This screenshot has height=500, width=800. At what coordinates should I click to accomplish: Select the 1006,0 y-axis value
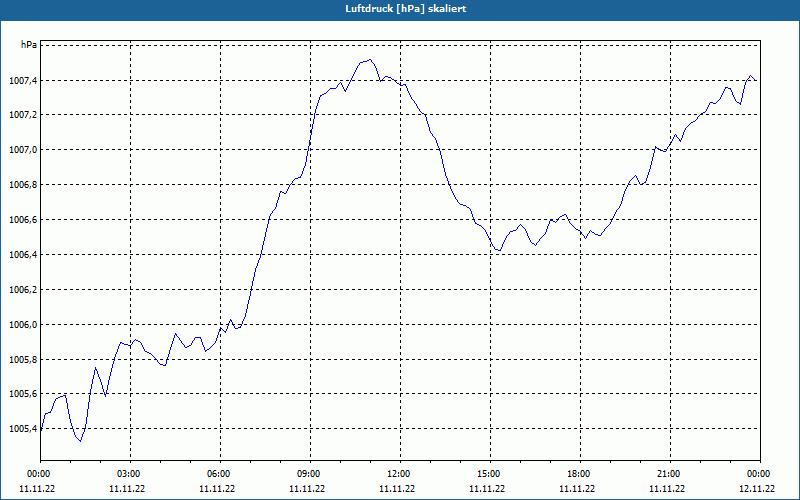pyautogui.click(x=23, y=324)
